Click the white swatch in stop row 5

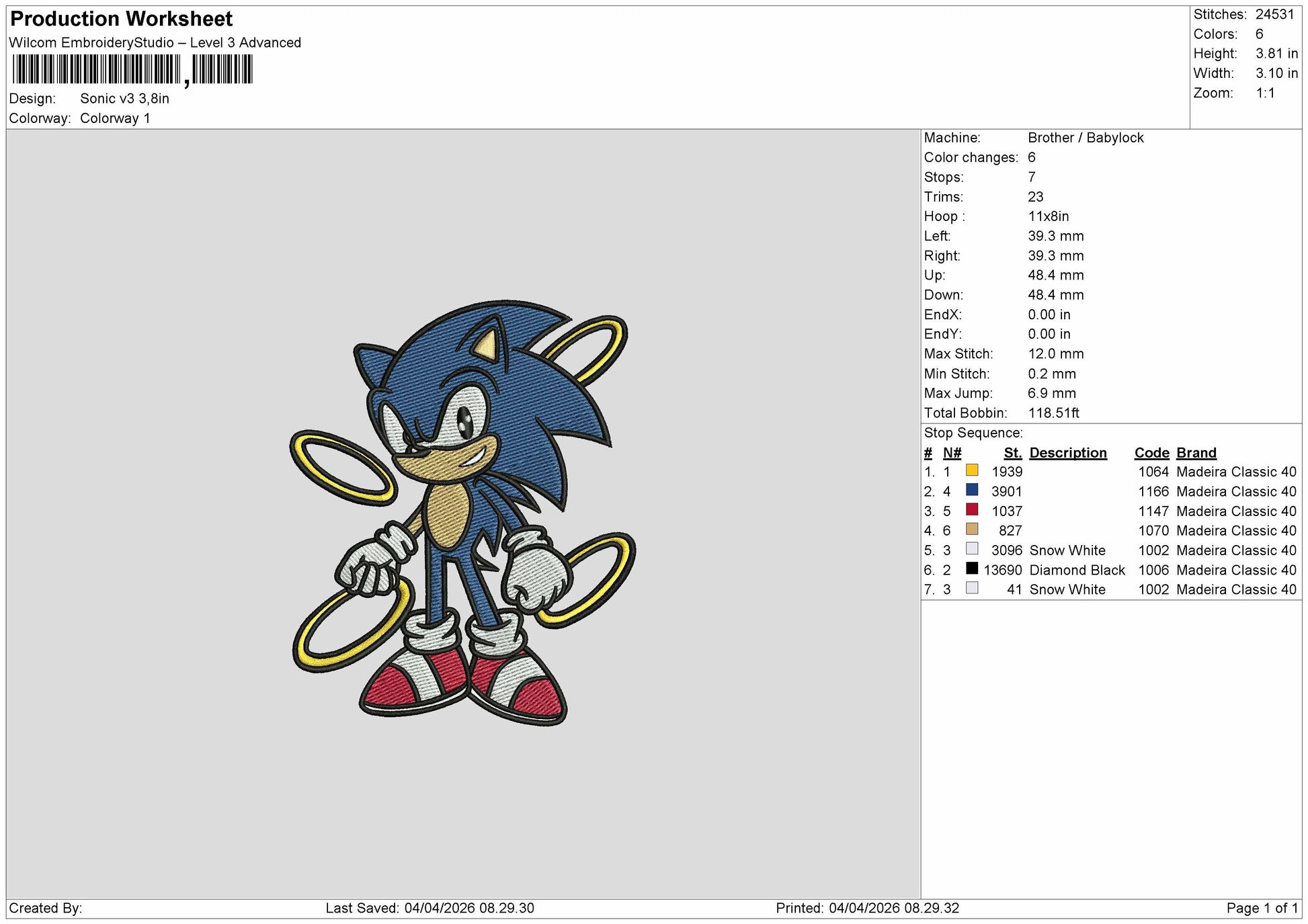tap(972, 549)
